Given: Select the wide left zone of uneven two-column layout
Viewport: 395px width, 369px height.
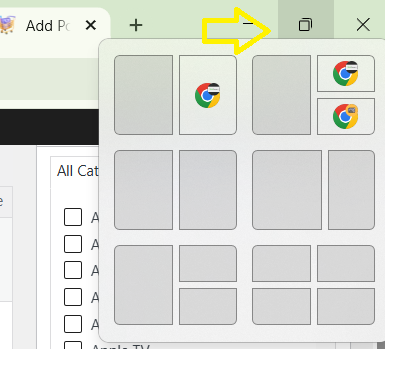Looking at the screenshot, I should point(287,190).
